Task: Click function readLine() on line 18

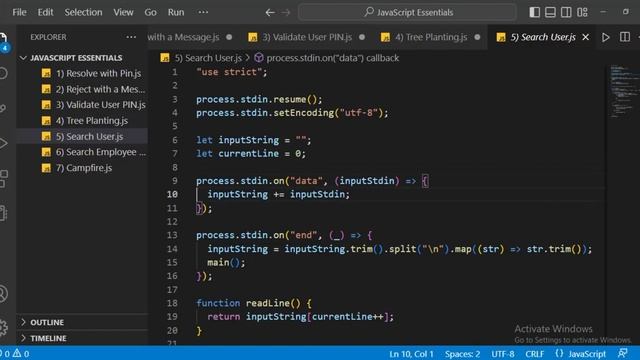Action: pyautogui.click(x=253, y=303)
